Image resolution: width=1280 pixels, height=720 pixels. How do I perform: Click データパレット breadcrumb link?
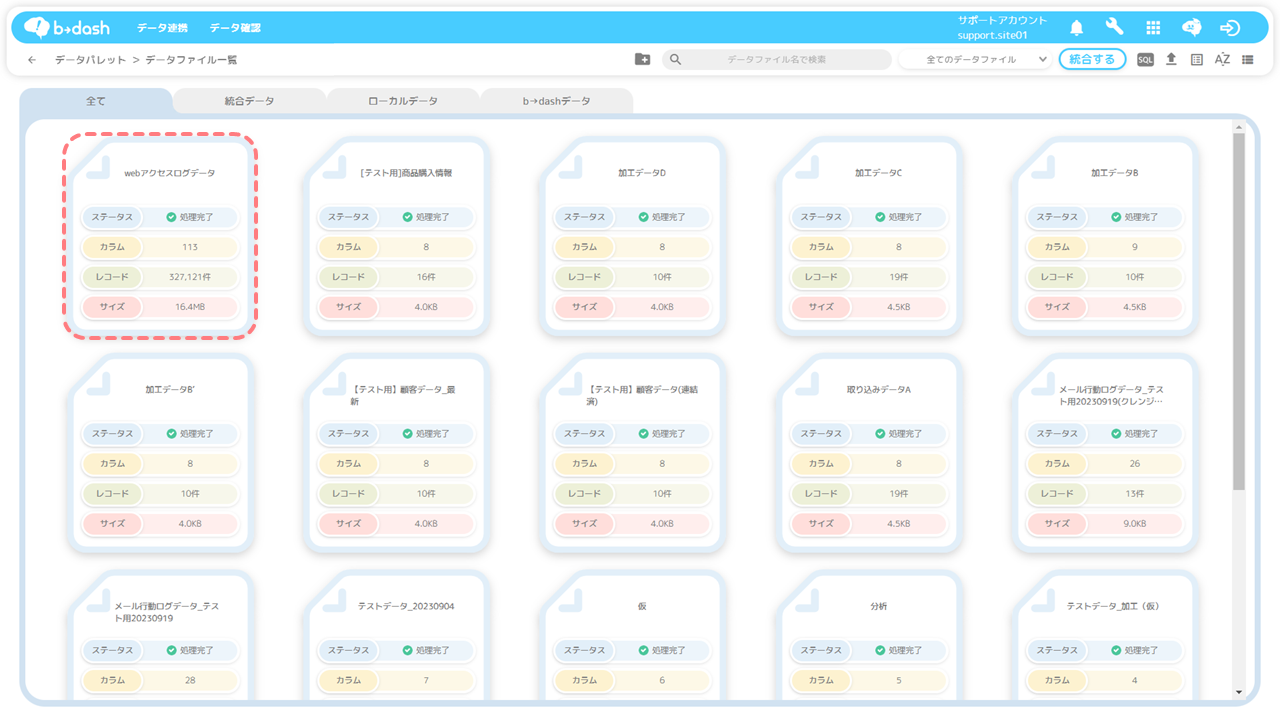pyautogui.click(x=91, y=60)
